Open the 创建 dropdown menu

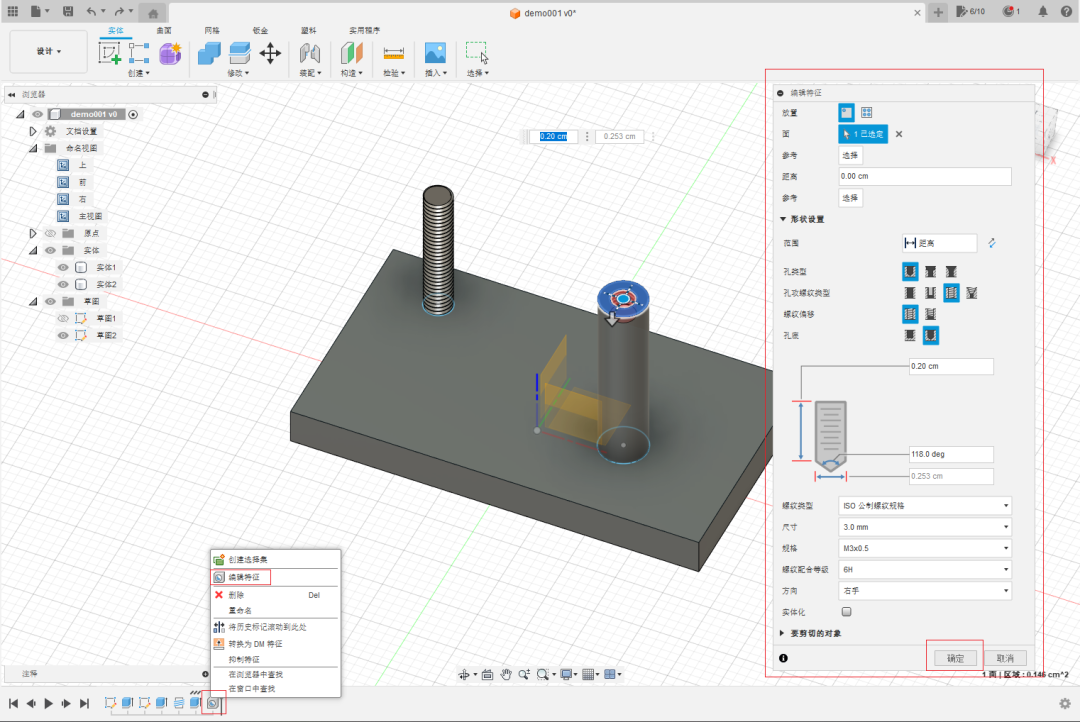pyautogui.click(x=138, y=73)
